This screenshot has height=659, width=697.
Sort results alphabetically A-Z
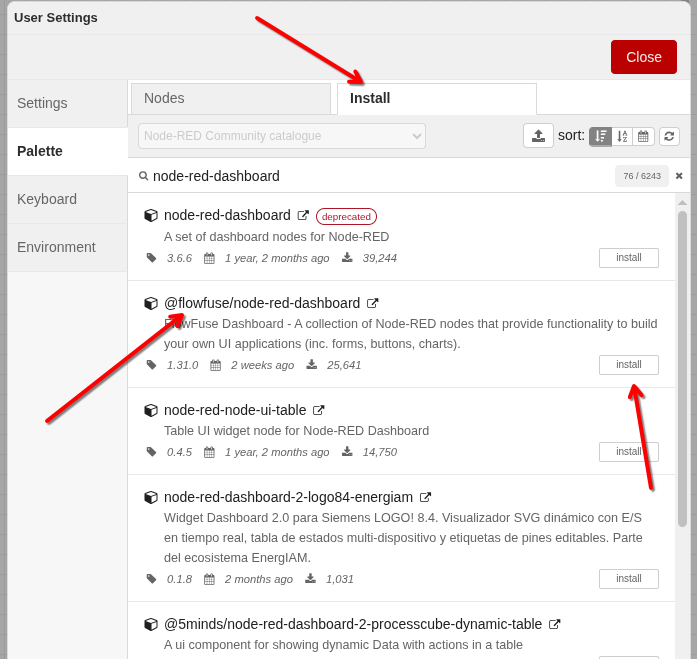pos(622,136)
